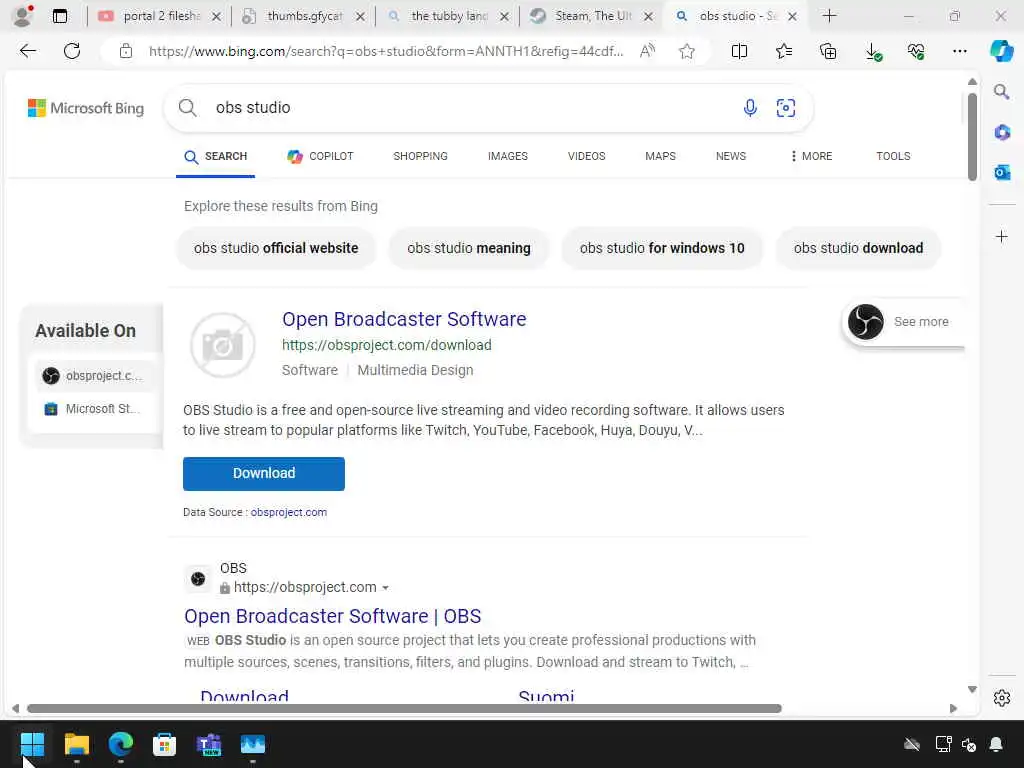Screen dimensions: 1024x768
Task: Click obs studio meaning suggestion
Action: (468, 248)
